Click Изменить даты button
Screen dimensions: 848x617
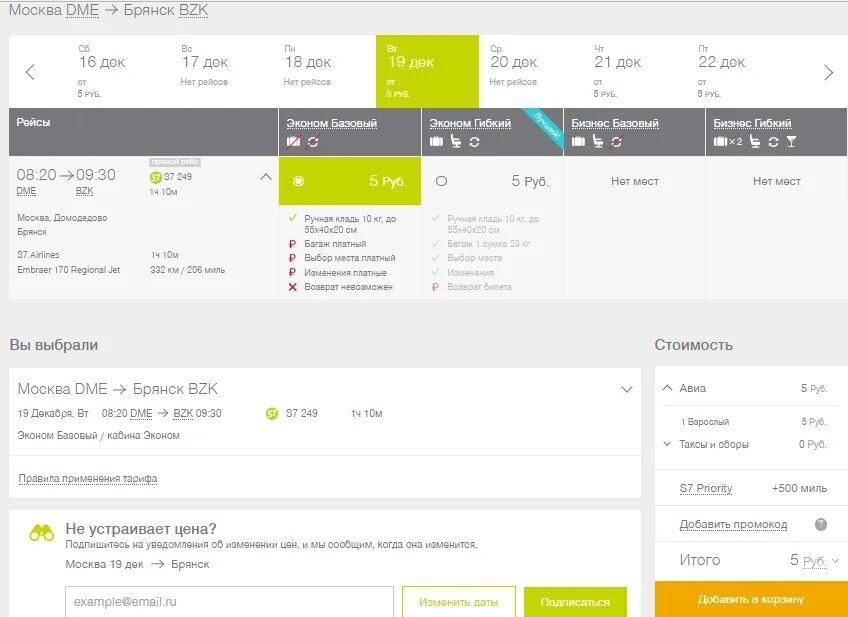(459, 602)
